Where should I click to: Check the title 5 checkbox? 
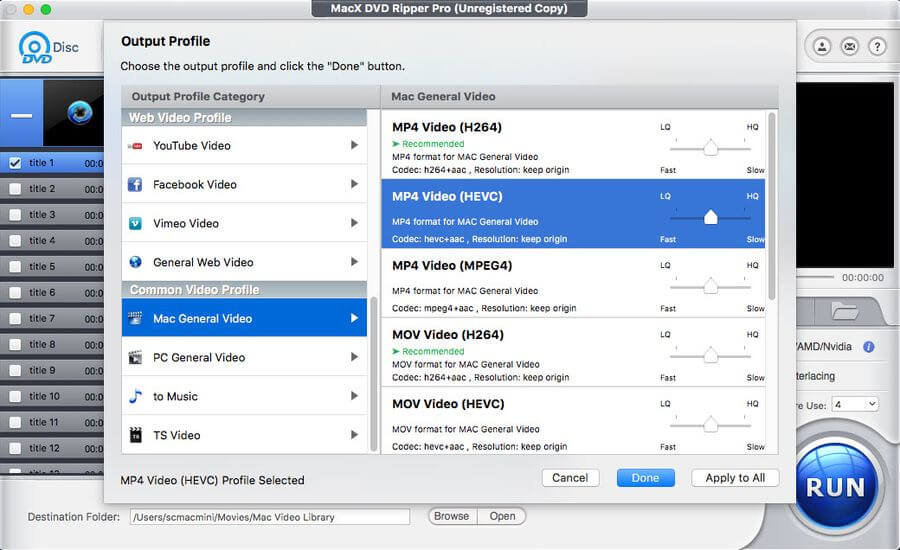(x=15, y=266)
